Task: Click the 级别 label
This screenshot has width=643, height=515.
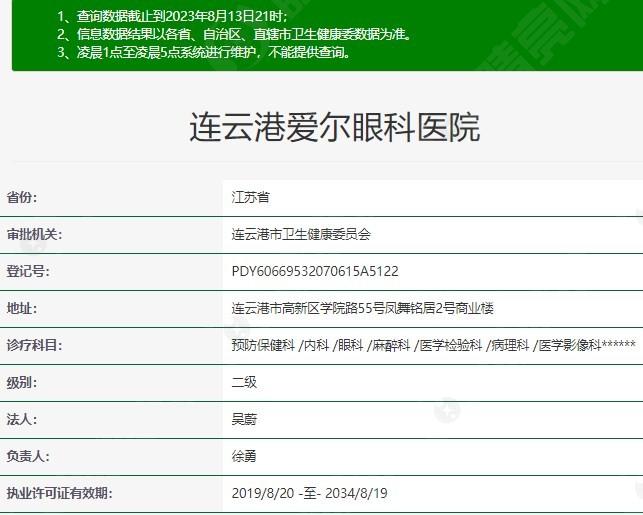Action: pyautogui.click(x=22, y=383)
